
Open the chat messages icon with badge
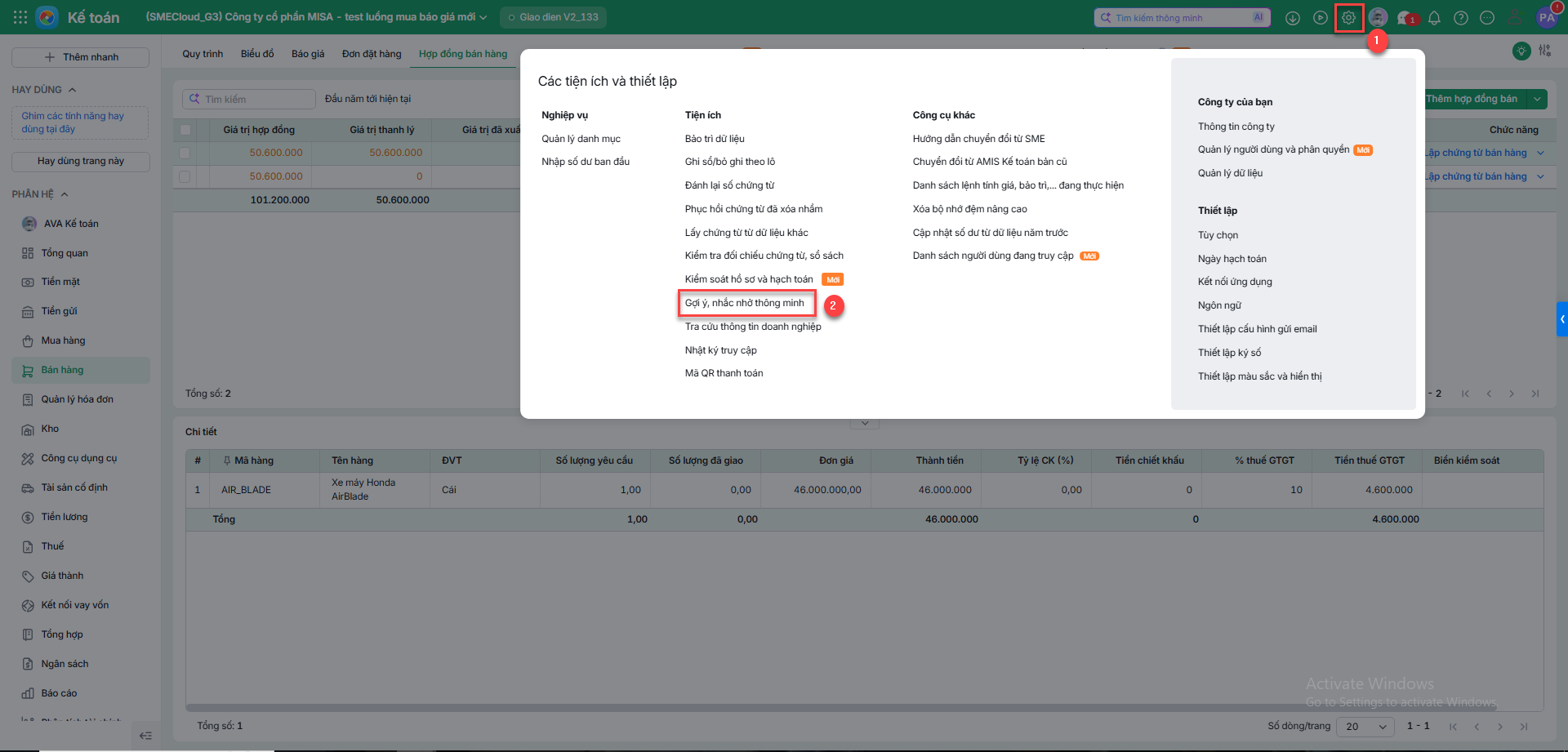click(x=1406, y=18)
